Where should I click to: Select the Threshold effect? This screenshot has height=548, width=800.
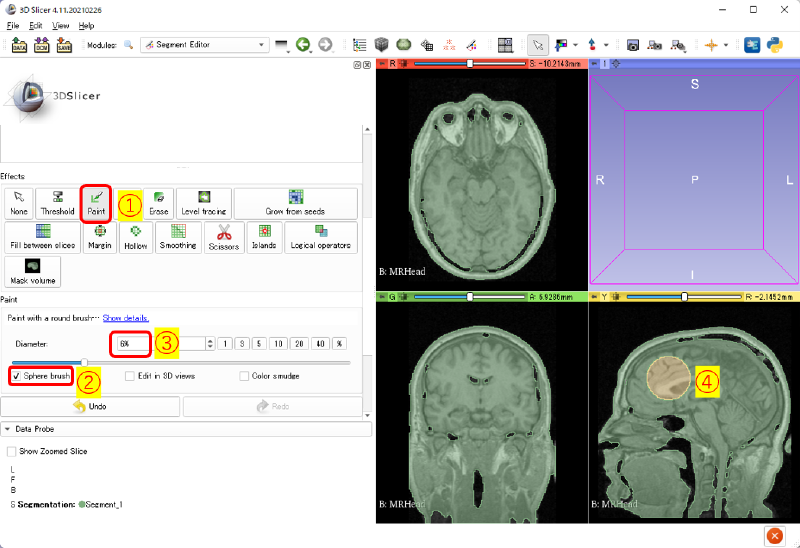(x=57, y=203)
